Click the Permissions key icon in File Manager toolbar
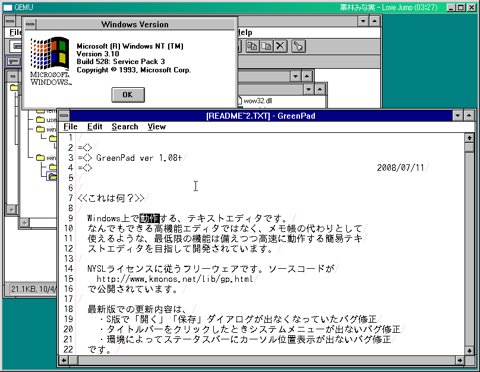 point(298,46)
